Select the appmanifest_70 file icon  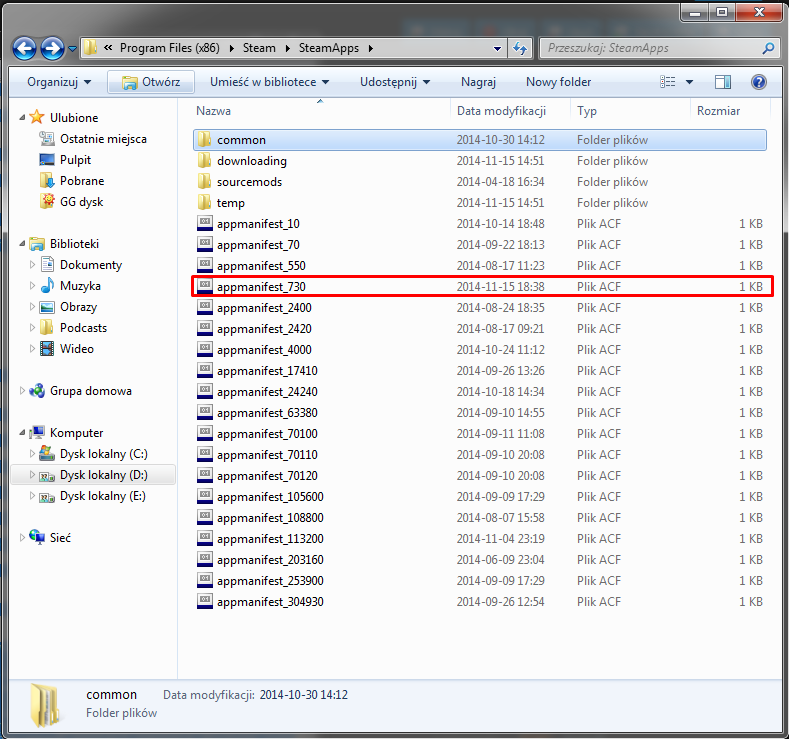tap(204, 244)
